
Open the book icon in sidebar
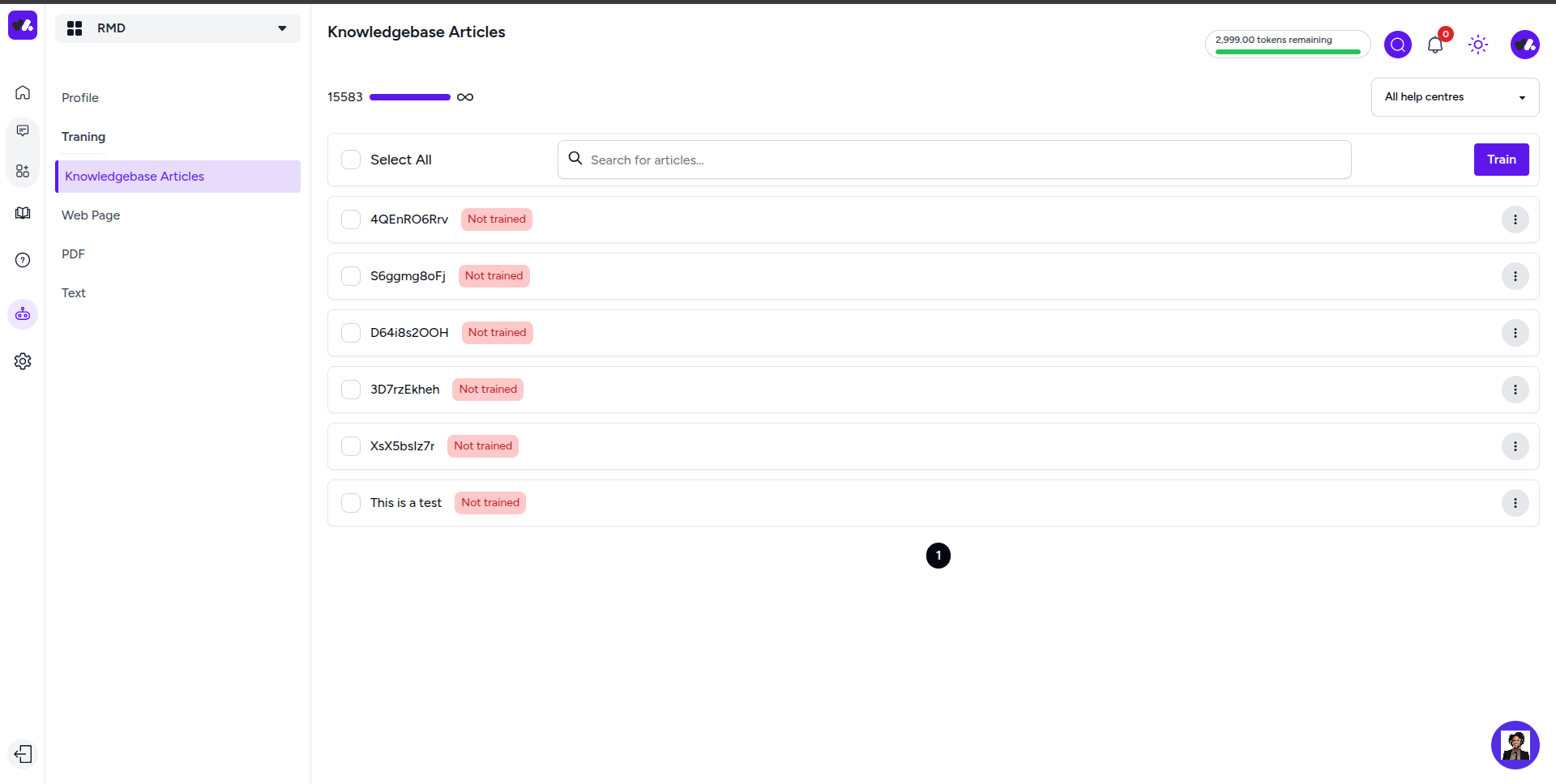(x=23, y=213)
